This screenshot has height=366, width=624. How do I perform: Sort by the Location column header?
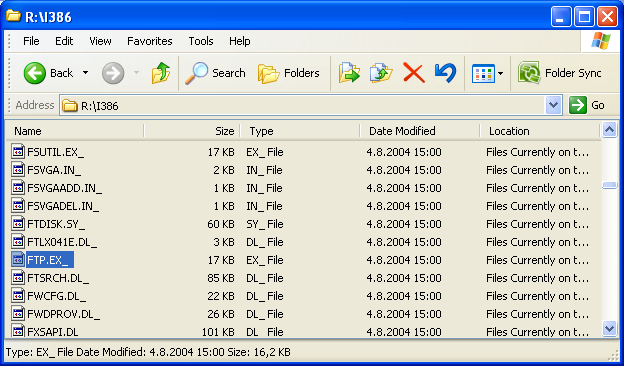click(x=540, y=131)
